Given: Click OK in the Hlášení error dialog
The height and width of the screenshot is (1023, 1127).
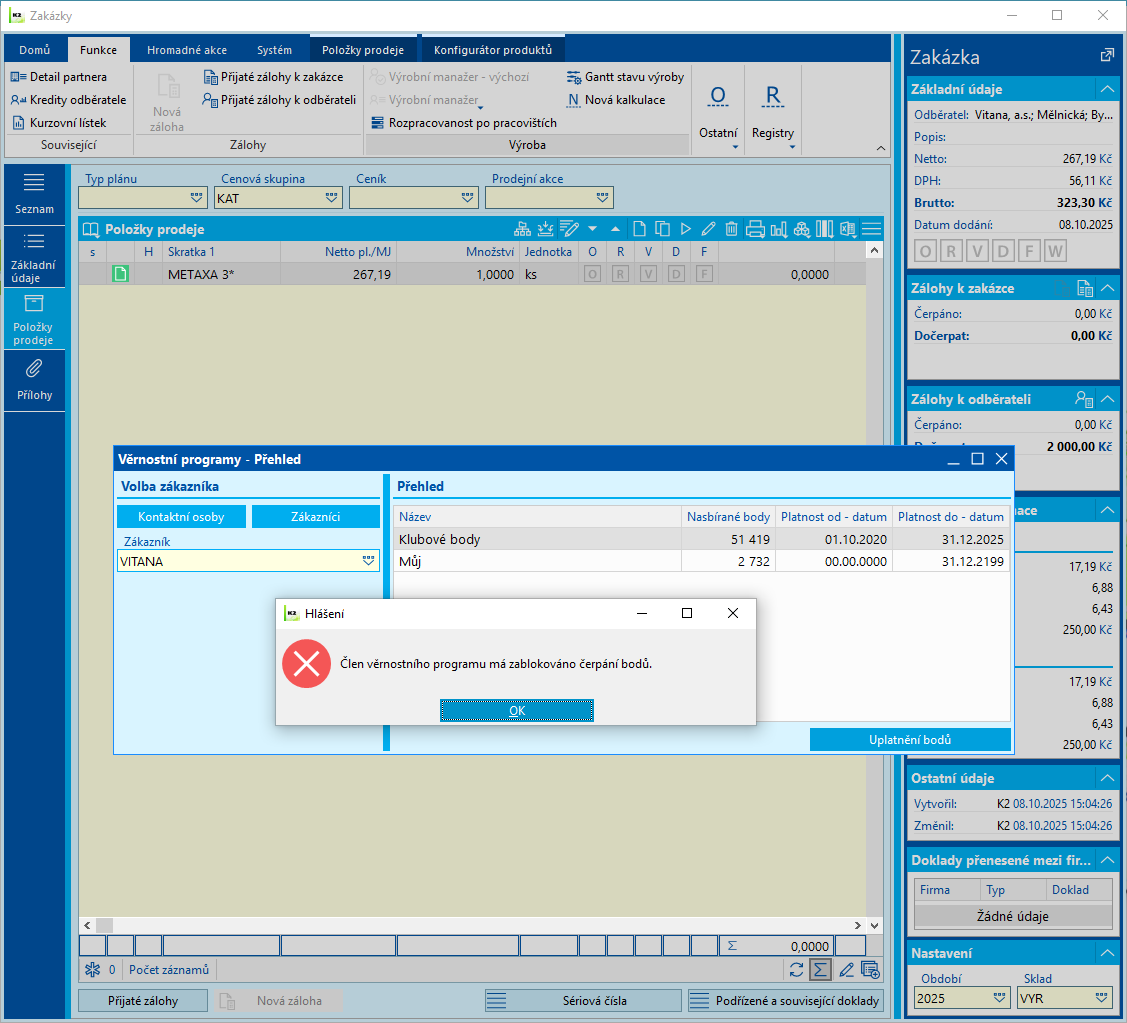Looking at the screenshot, I should 516,710.
